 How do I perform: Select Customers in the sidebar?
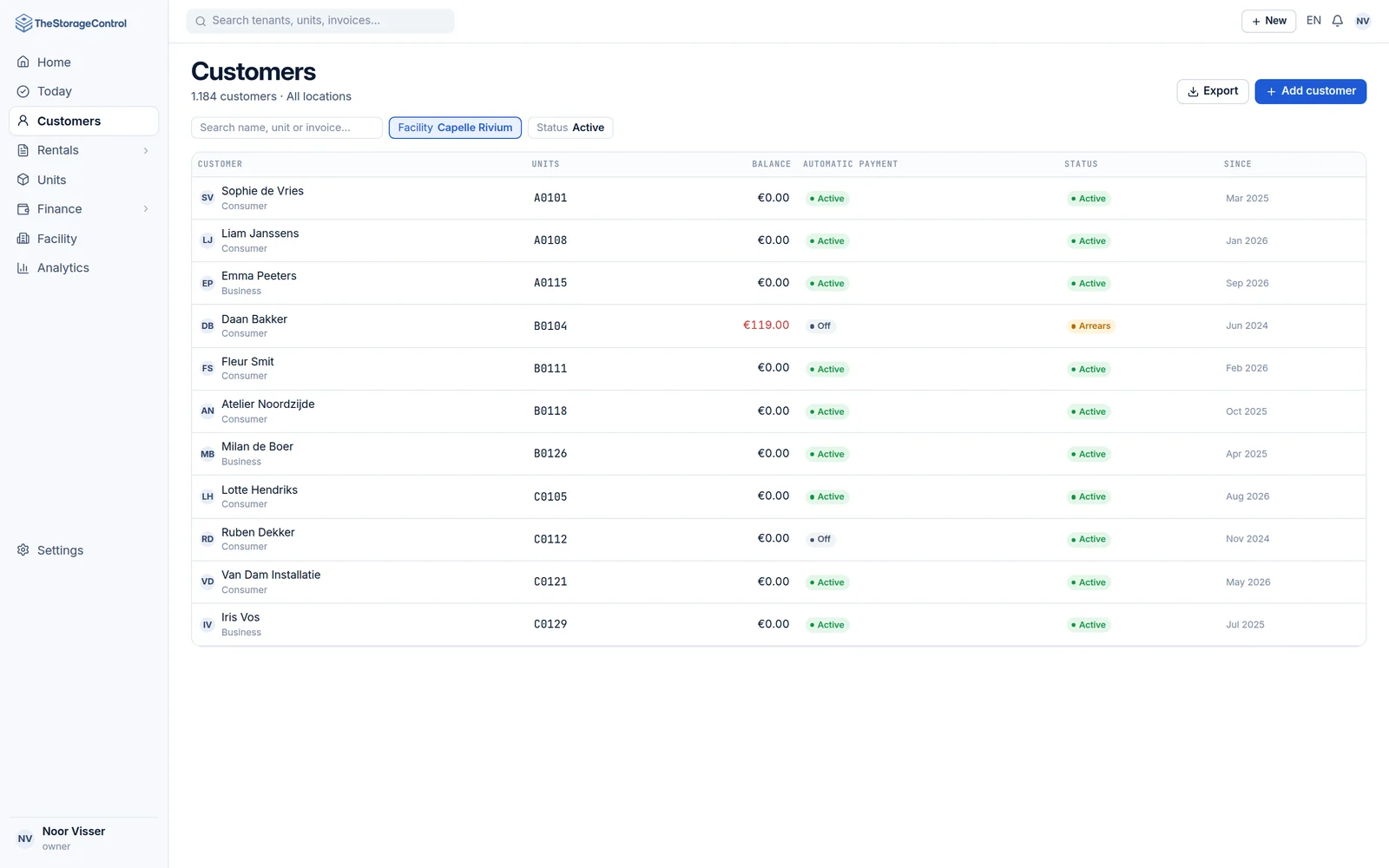point(83,121)
